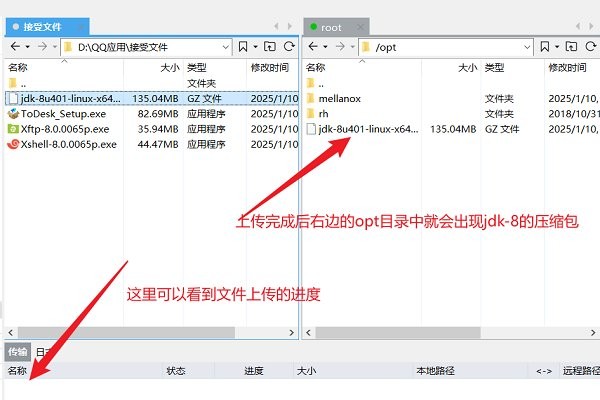The width and height of the screenshot is (600, 400).
Task: Select remote jdk-8u401-linux-x64 file
Action: click(x=452, y=129)
